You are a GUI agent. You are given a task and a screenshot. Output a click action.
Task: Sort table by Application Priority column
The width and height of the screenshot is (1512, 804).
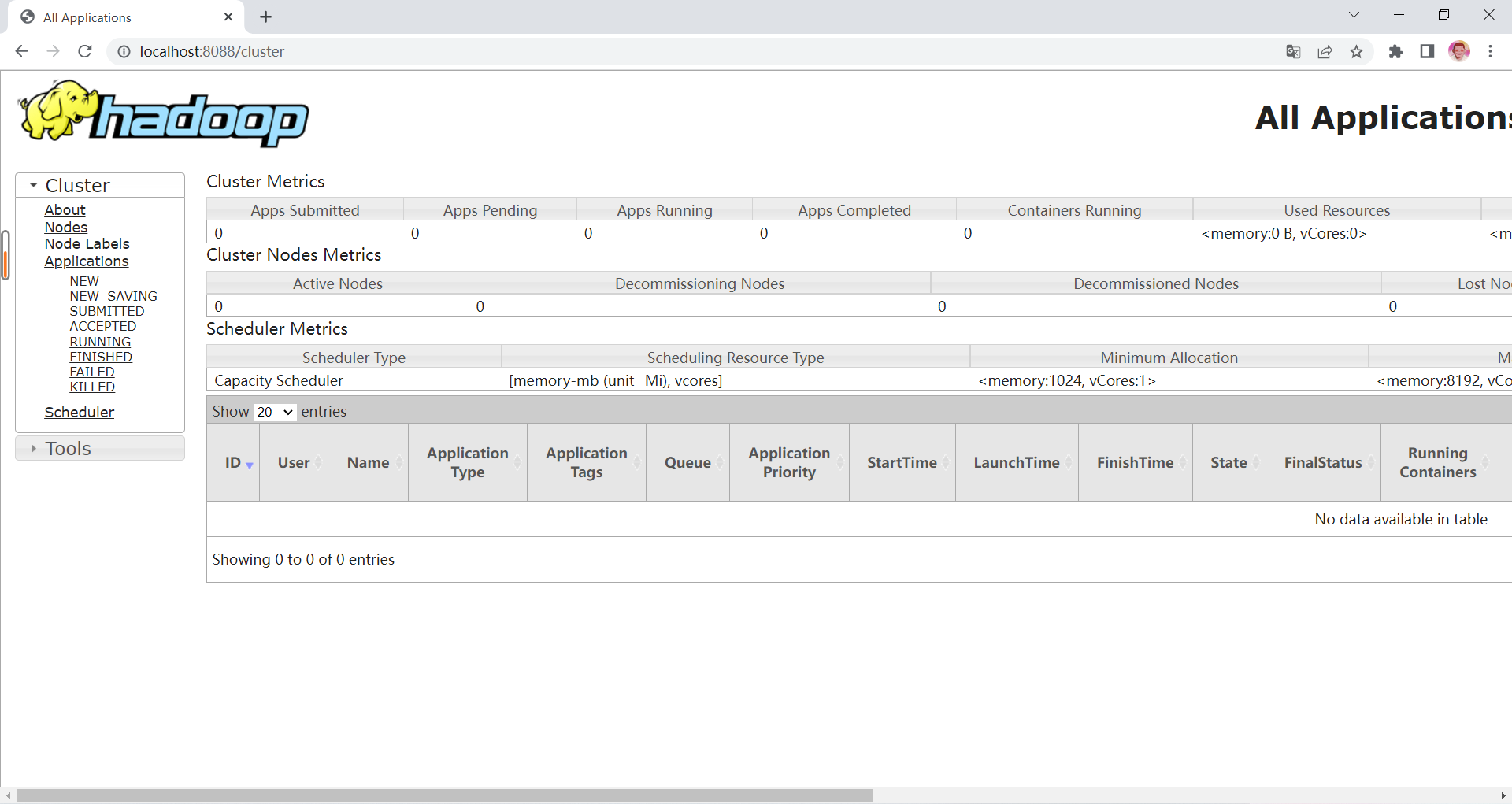(790, 463)
